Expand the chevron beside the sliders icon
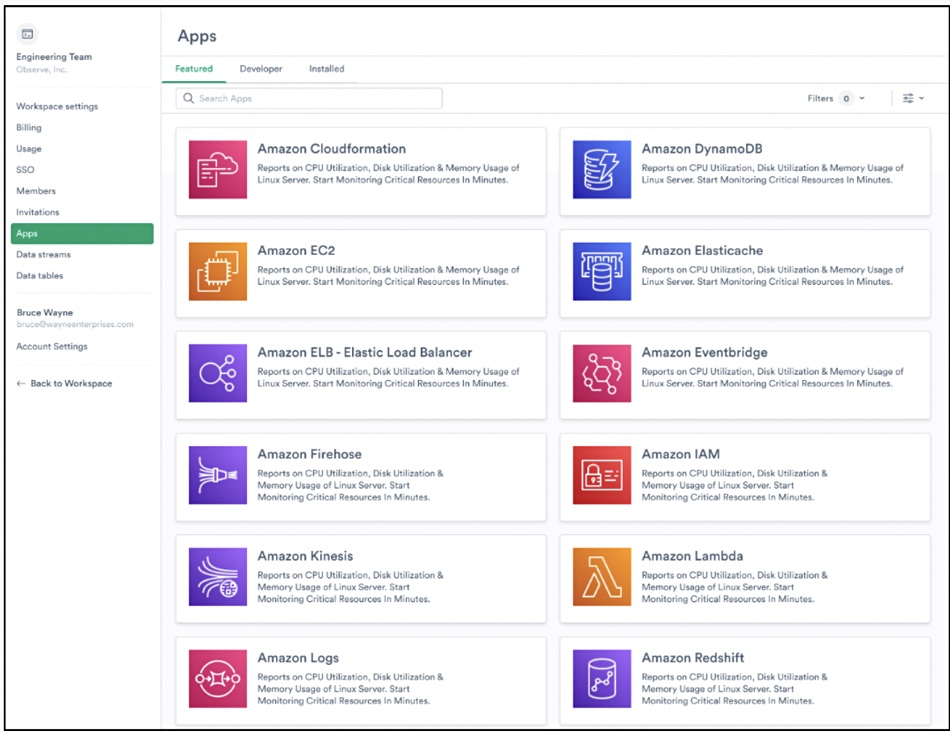The height and width of the screenshot is (734, 950). [x=922, y=98]
